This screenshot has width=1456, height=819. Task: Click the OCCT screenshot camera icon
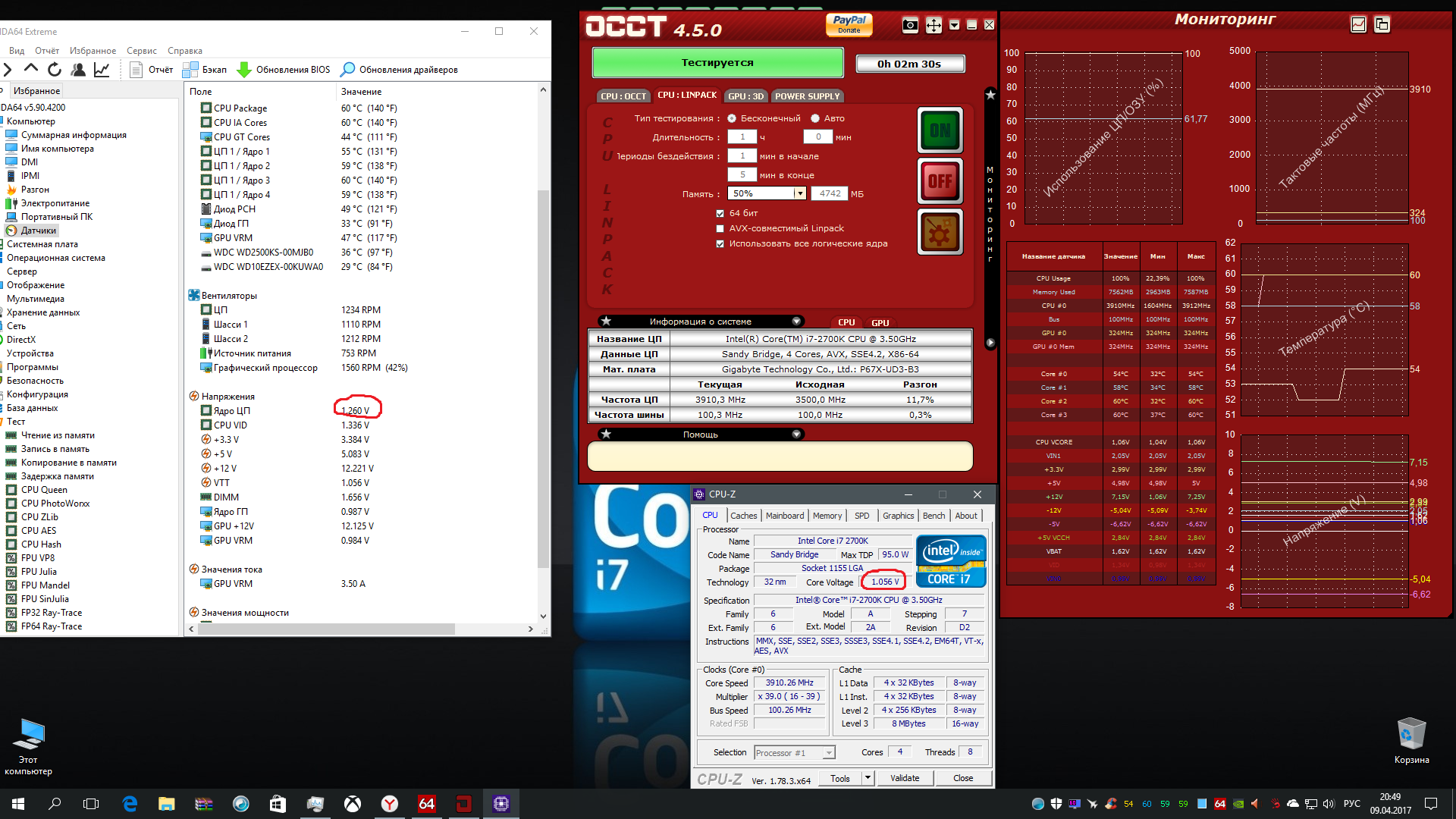(x=910, y=26)
